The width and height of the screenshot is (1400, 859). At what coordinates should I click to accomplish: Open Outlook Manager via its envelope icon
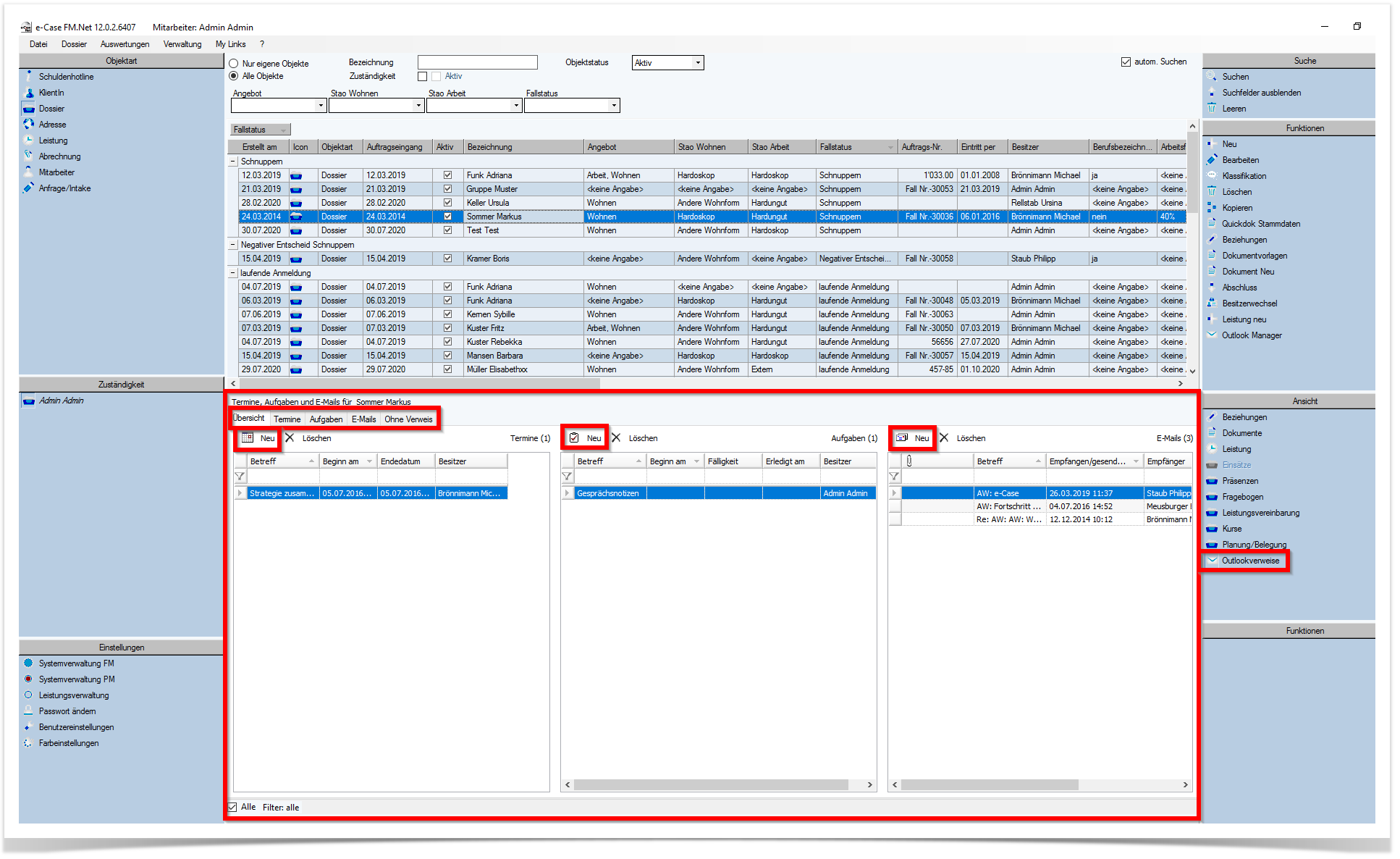tap(1212, 335)
